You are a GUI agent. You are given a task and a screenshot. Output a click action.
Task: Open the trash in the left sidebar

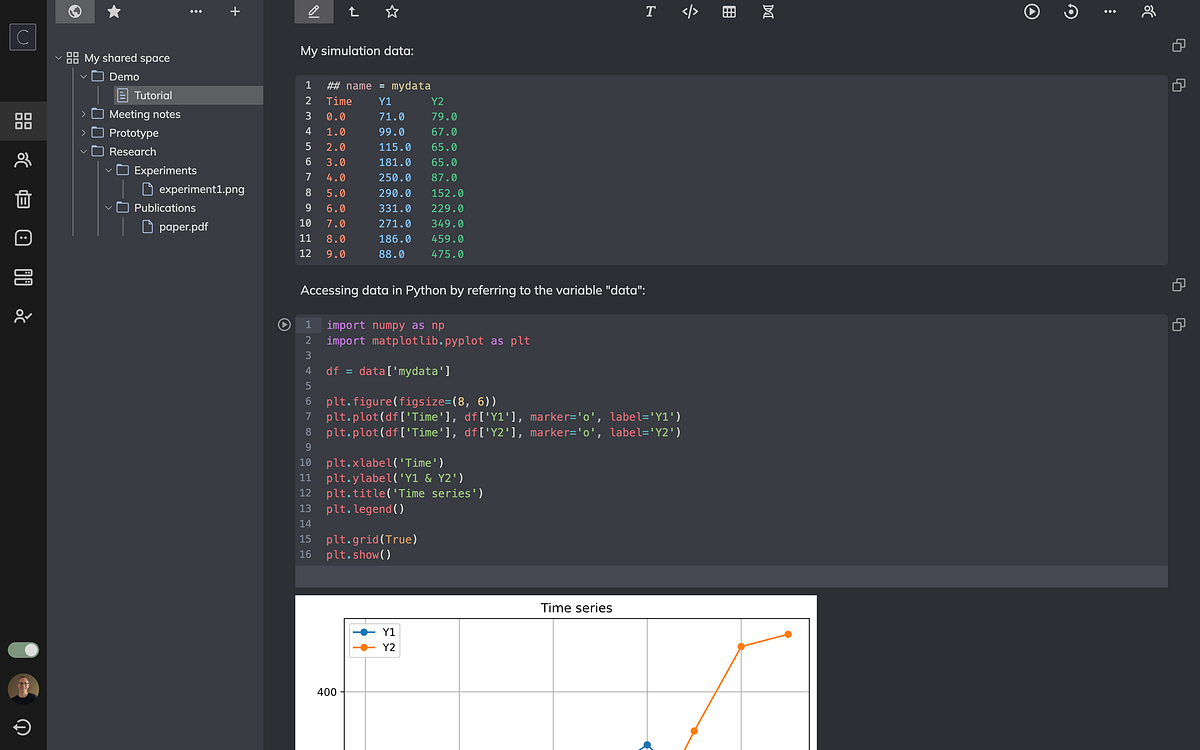[x=23, y=199]
